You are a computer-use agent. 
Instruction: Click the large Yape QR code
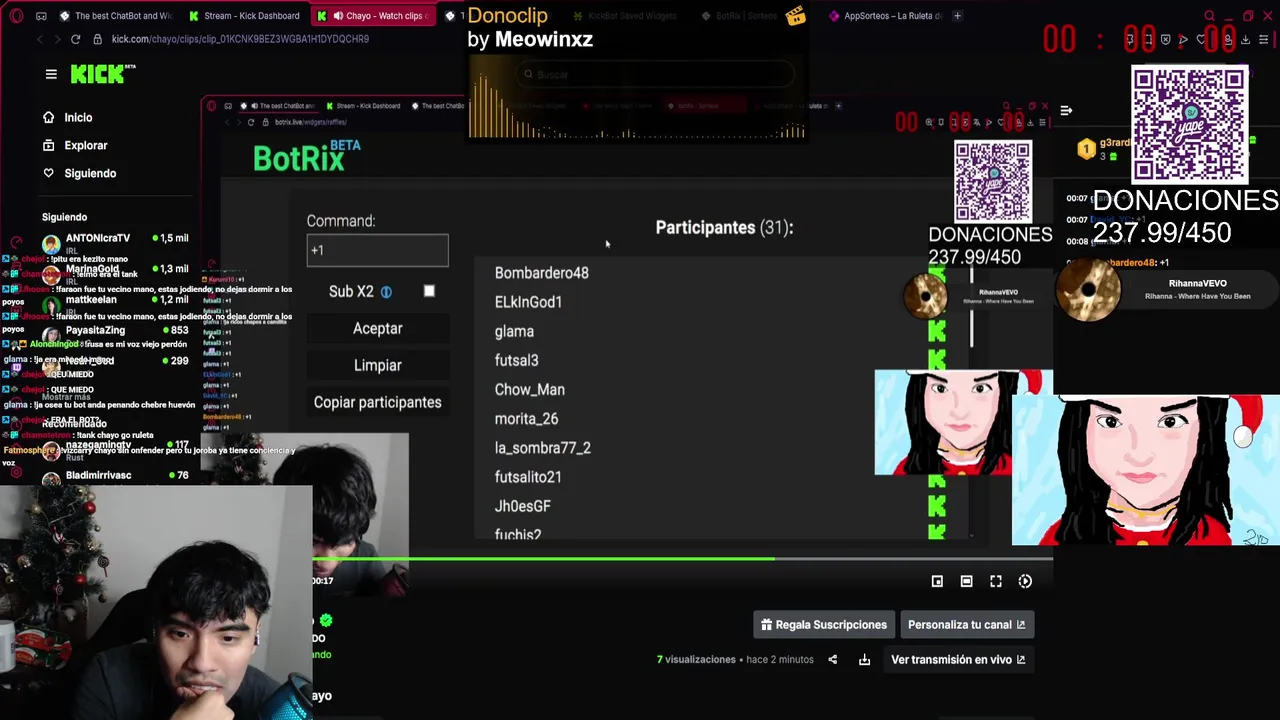[x=1190, y=125]
